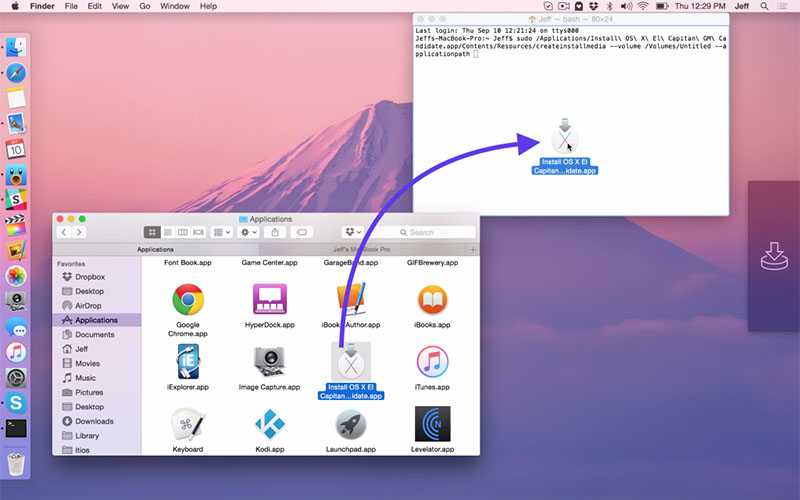This screenshot has width=800, height=500.
Task: Click the Launchpad.app rocket icon
Action: click(351, 423)
